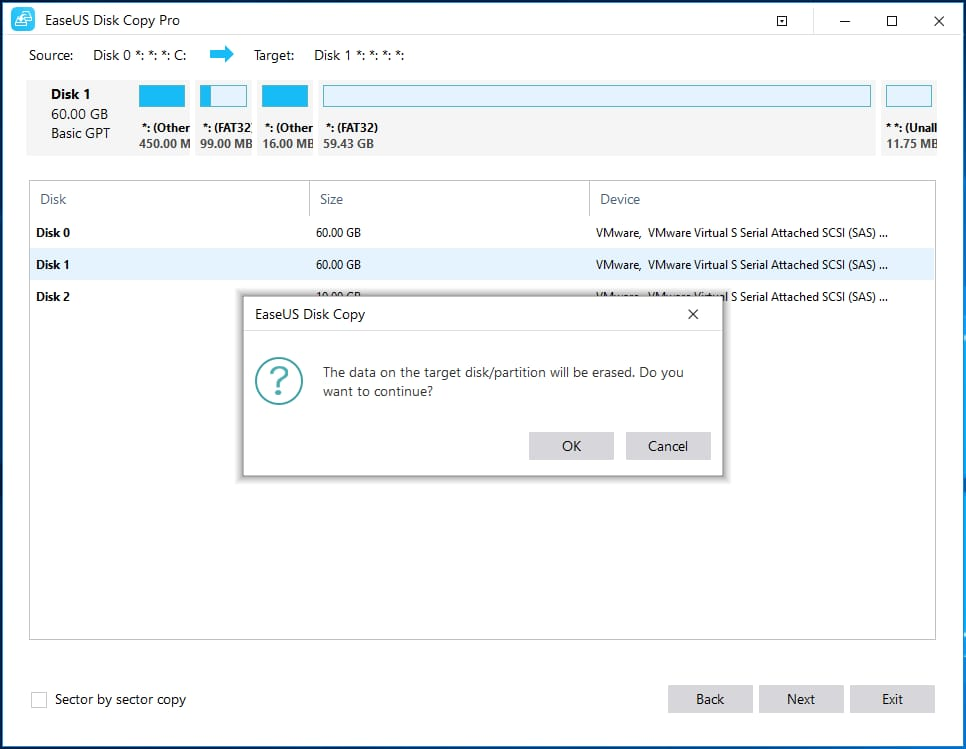Click the Size column header
The height and width of the screenshot is (749, 966).
pyautogui.click(x=329, y=199)
